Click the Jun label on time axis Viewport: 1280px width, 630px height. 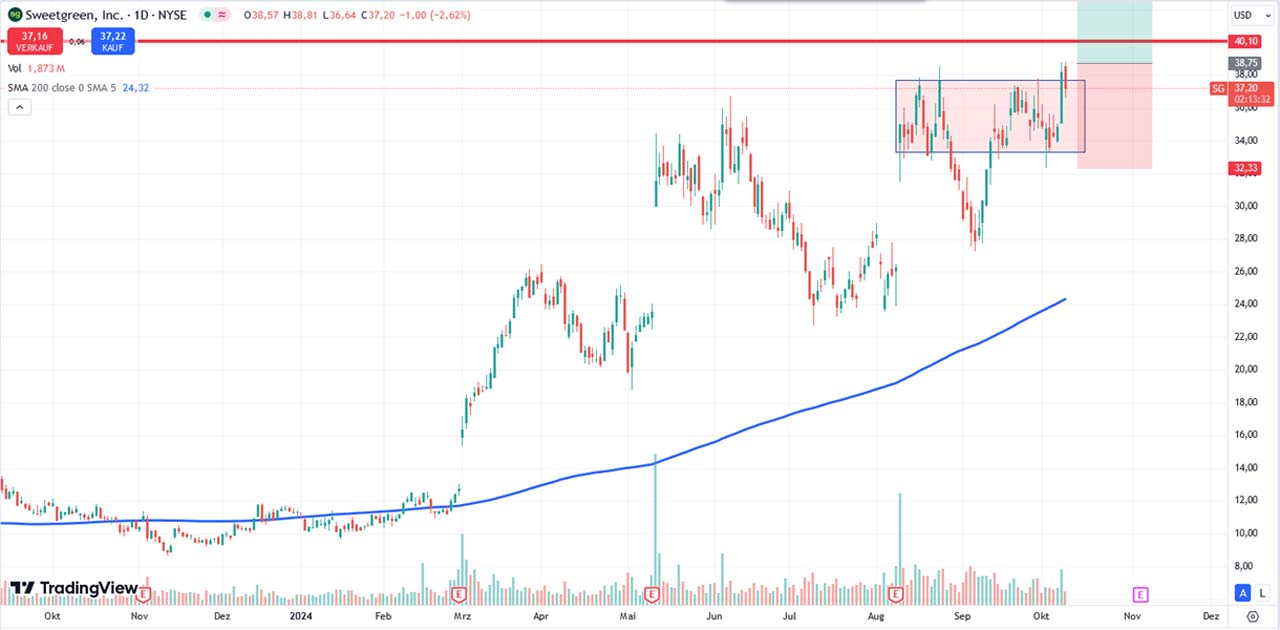[x=716, y=617]
